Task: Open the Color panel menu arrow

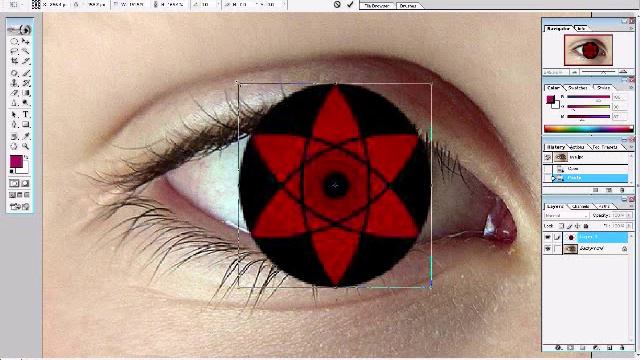Action: [x=631, y=87]
